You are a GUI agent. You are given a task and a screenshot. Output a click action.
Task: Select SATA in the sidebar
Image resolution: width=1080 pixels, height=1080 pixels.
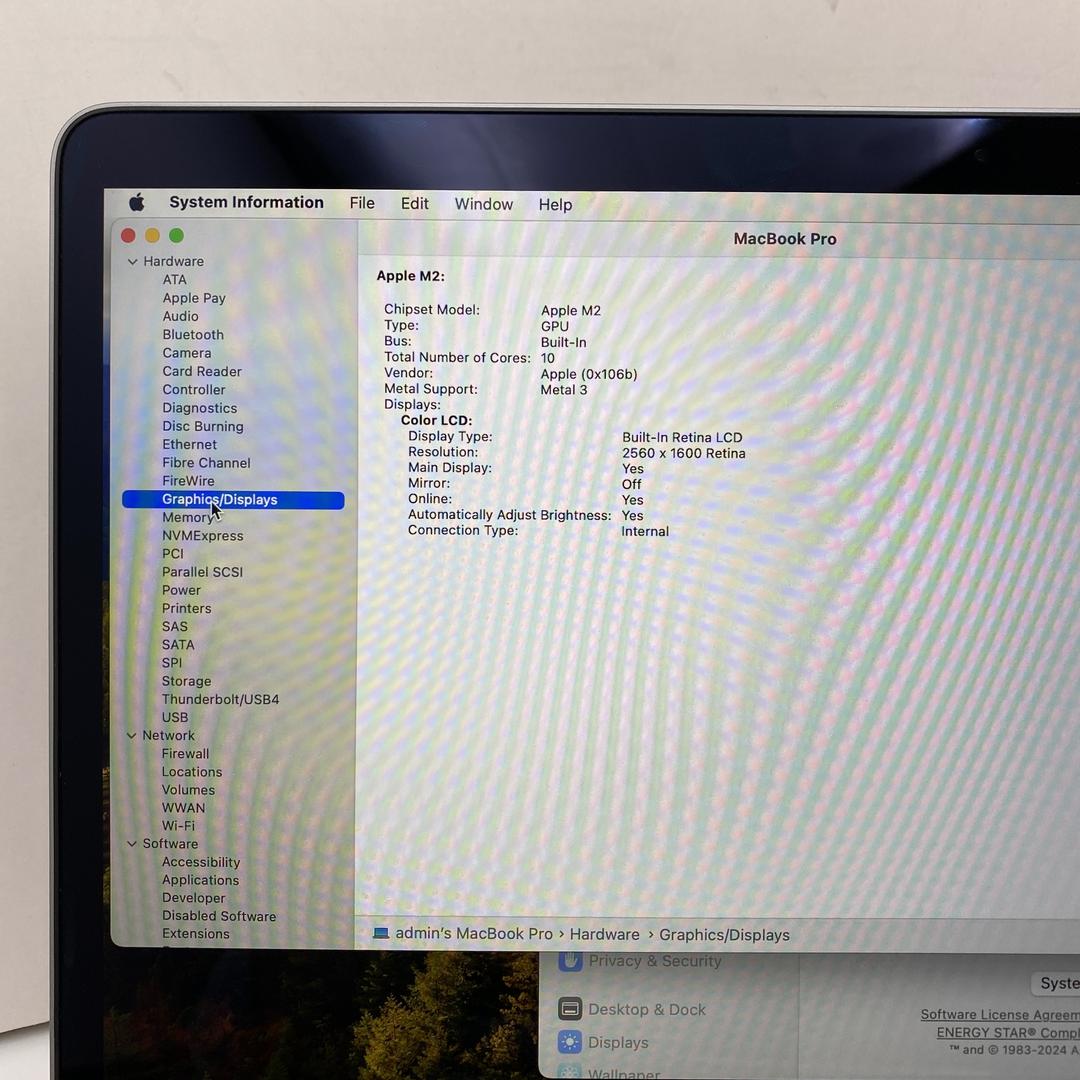[x=178, y=645]
